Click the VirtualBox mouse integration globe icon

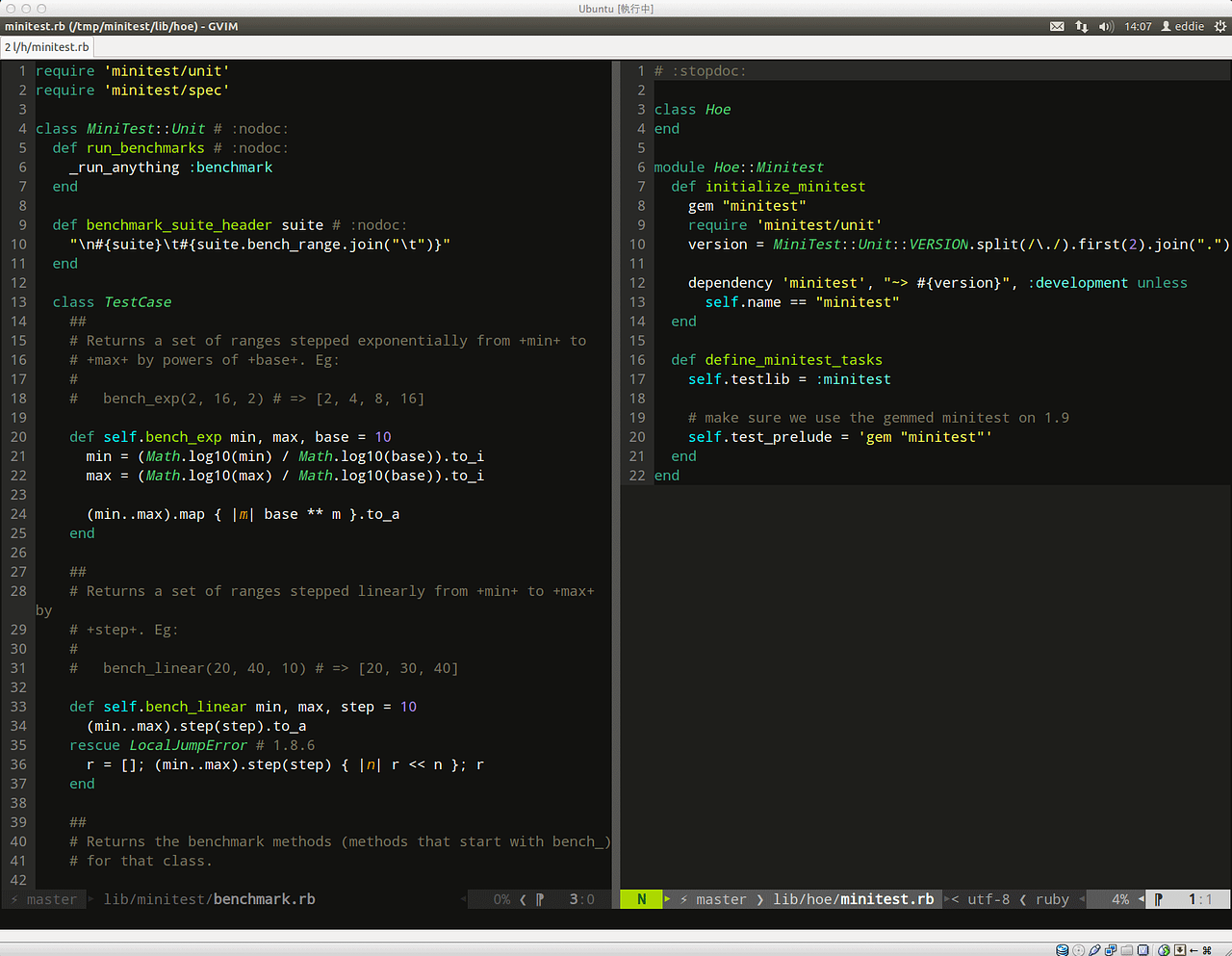[1164, 949]
